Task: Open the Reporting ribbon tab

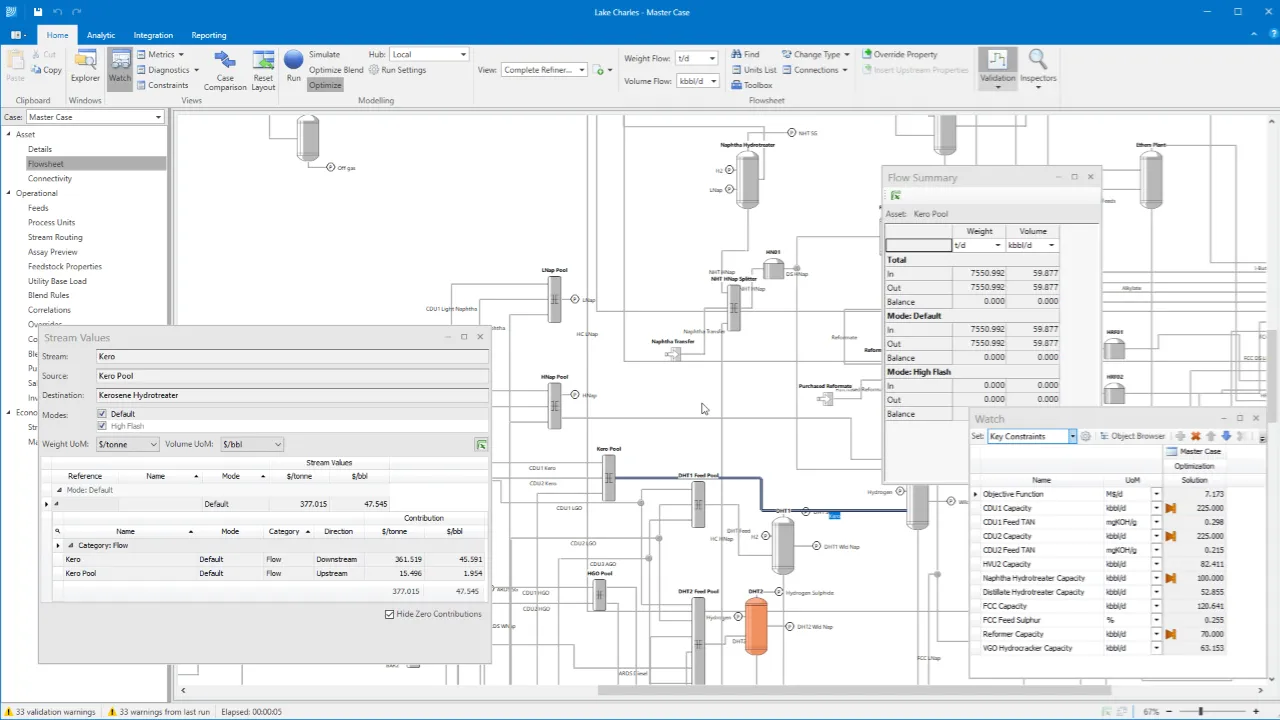Action: coord(208,35)
